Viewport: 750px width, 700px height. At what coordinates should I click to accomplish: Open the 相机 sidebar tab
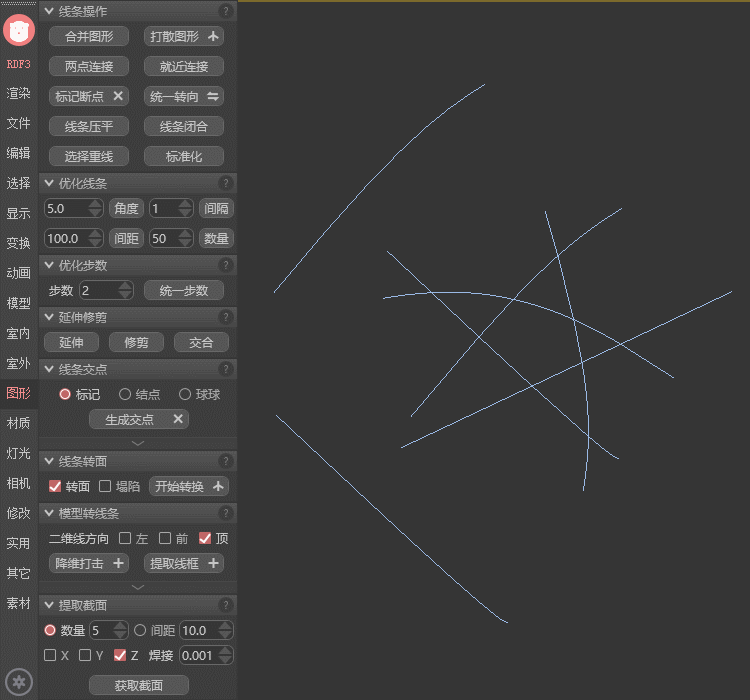pyautogui.click(x=19, y=483)
